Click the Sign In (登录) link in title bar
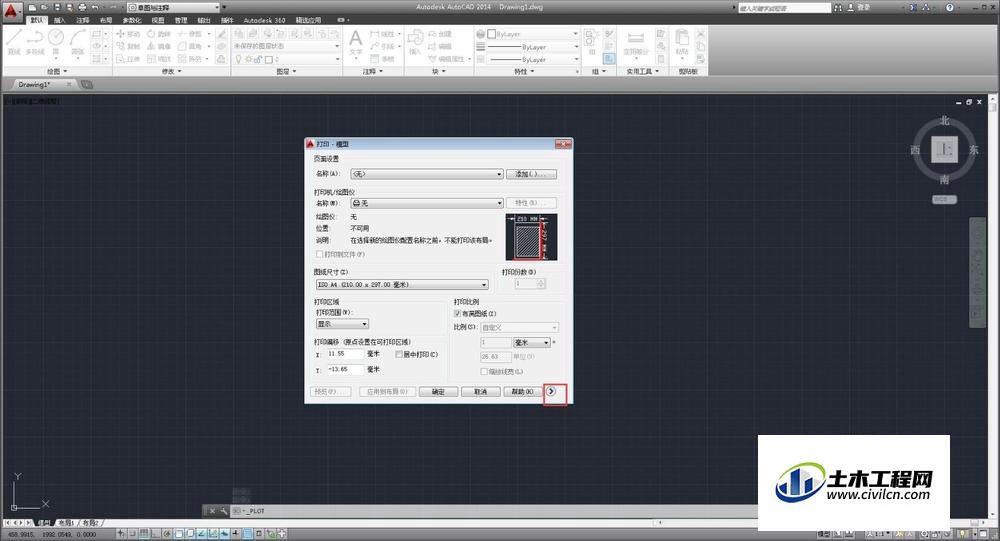 (864, 8)
